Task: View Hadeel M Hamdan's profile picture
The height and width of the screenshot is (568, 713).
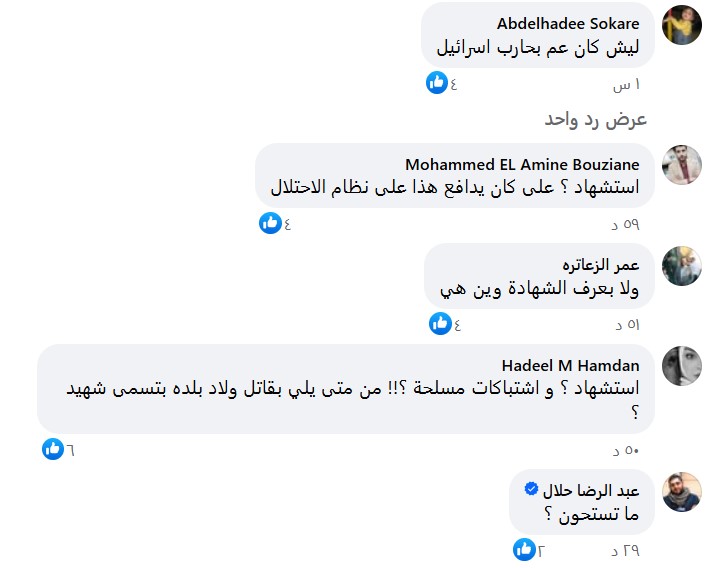Action: [682, 365]
